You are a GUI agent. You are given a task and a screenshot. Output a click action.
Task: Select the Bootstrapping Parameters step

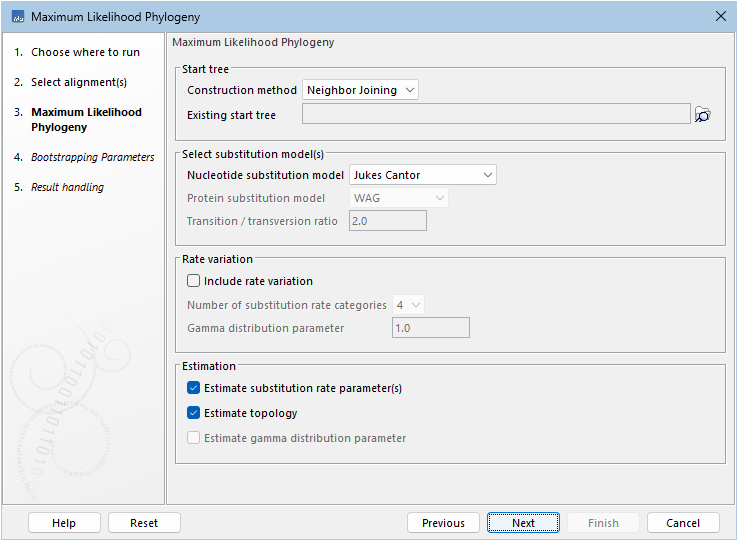(92, 157)
